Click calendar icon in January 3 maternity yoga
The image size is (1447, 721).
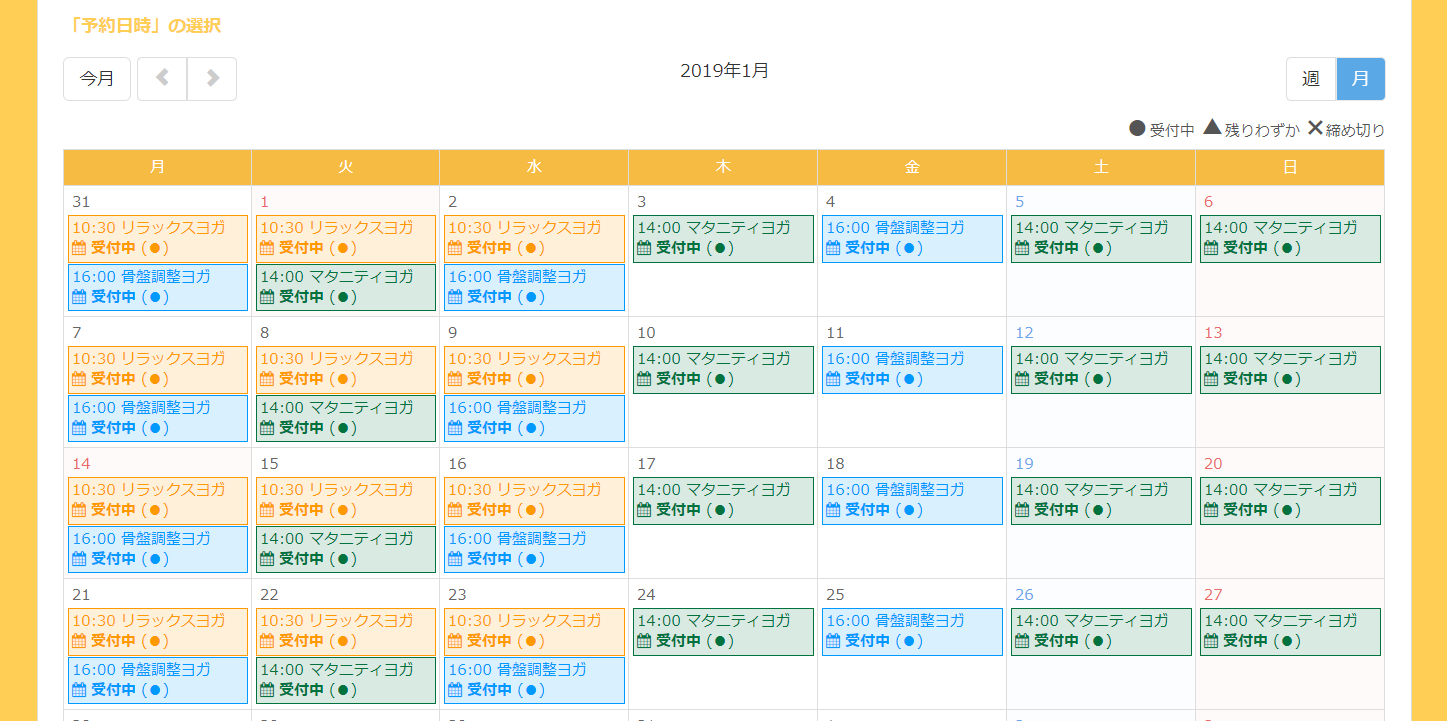(x=644, y=248)
